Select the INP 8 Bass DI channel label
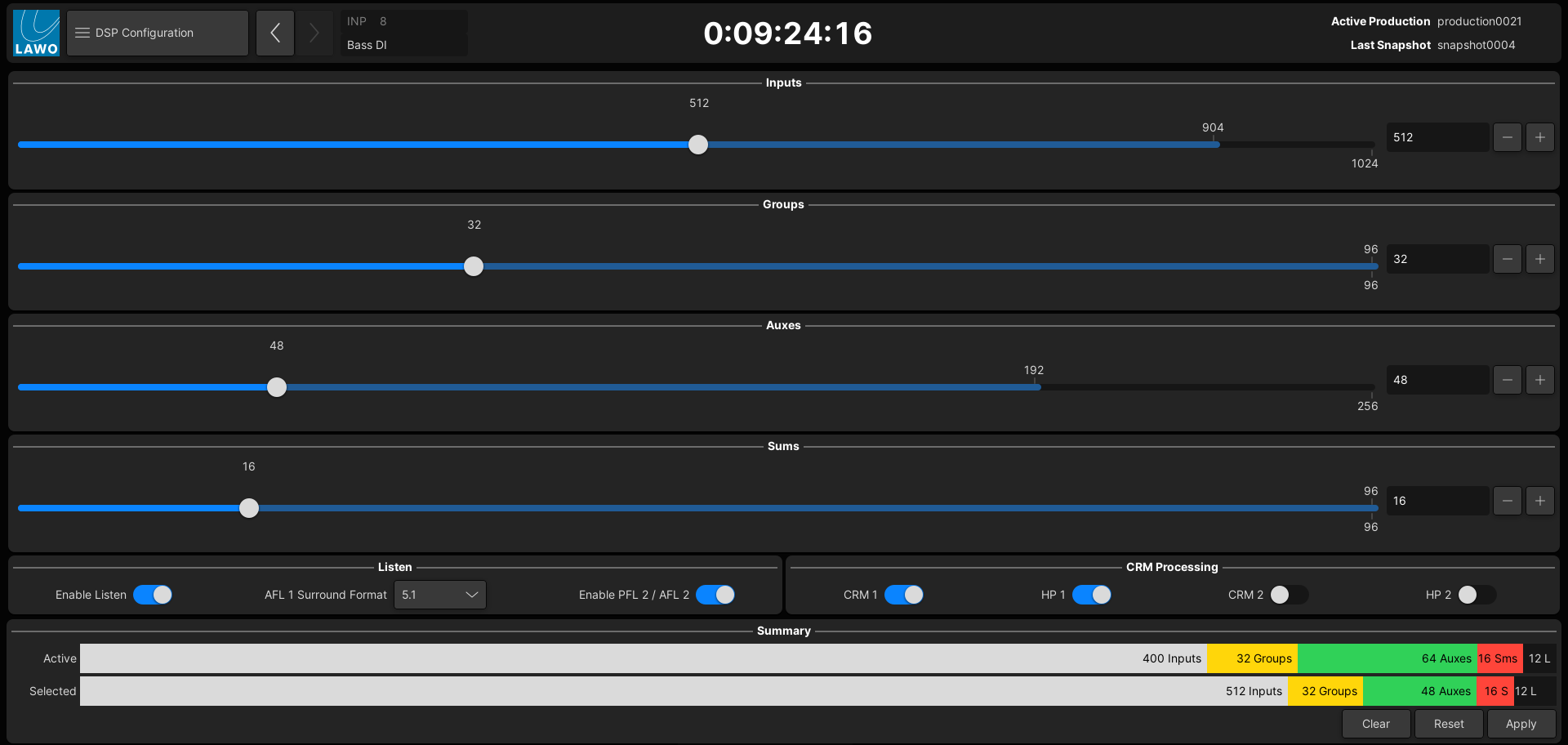Image resolution: width=1568 pixels, height=745 pixels. point(403,33)
